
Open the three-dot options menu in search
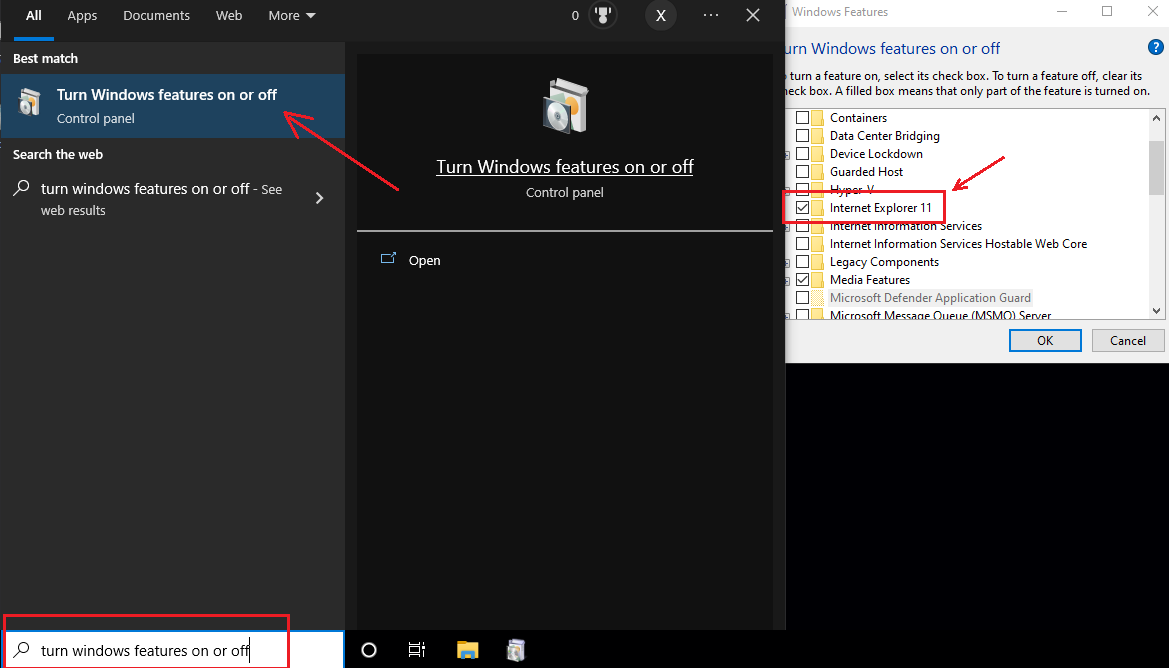click(x=710, y=15)
